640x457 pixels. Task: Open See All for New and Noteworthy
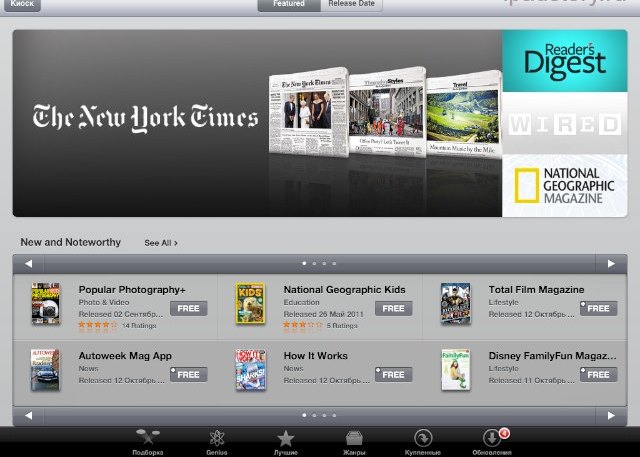pyautogui.click(x=161, y=243)
